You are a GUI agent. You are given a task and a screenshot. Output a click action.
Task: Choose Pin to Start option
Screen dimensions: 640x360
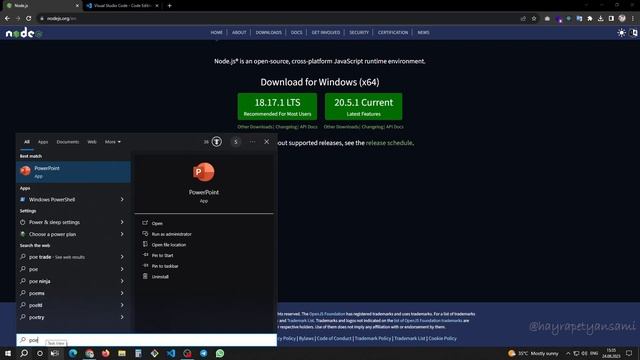(x=162, y=255)
